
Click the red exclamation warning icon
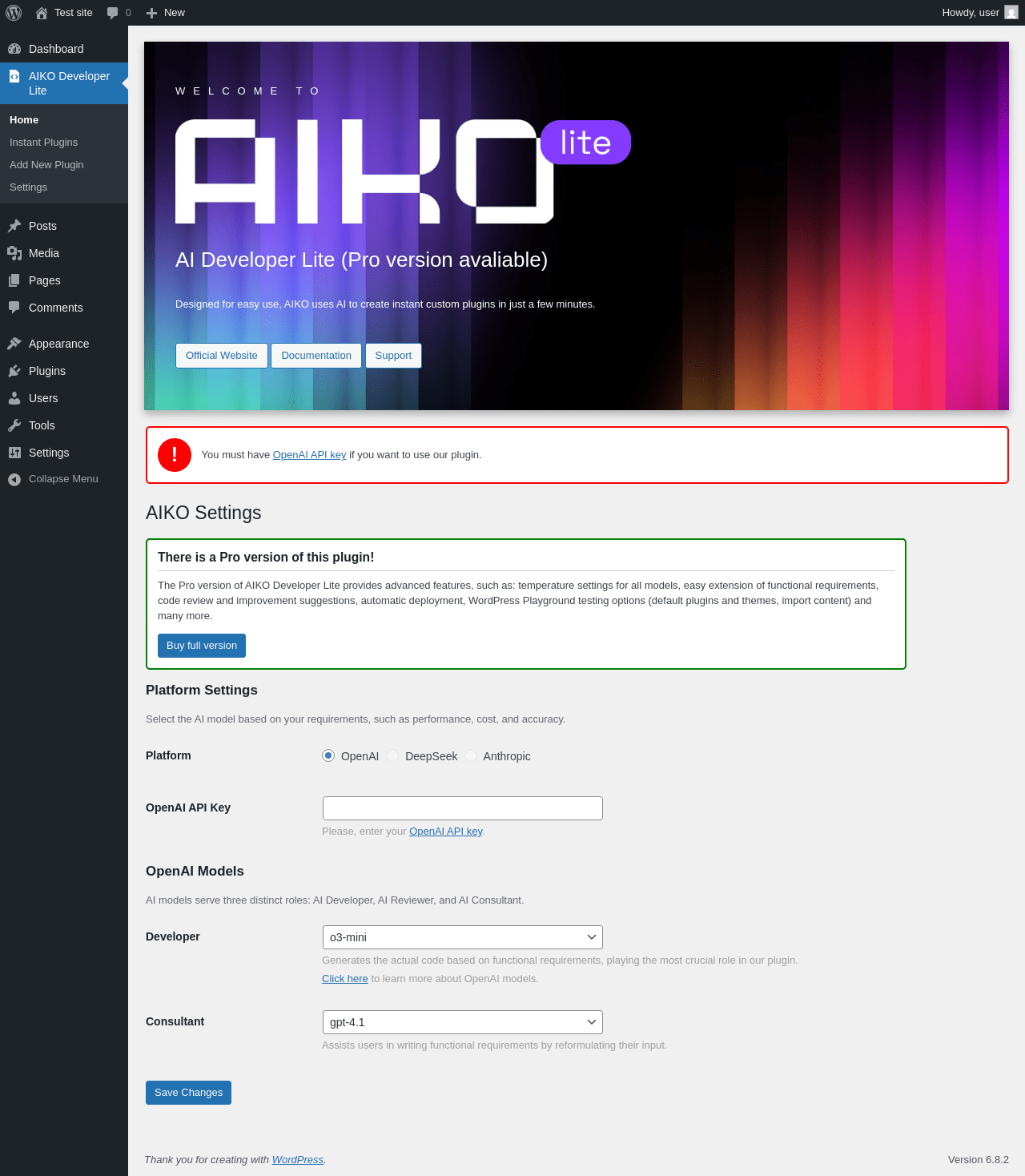(x=175, y=455)
